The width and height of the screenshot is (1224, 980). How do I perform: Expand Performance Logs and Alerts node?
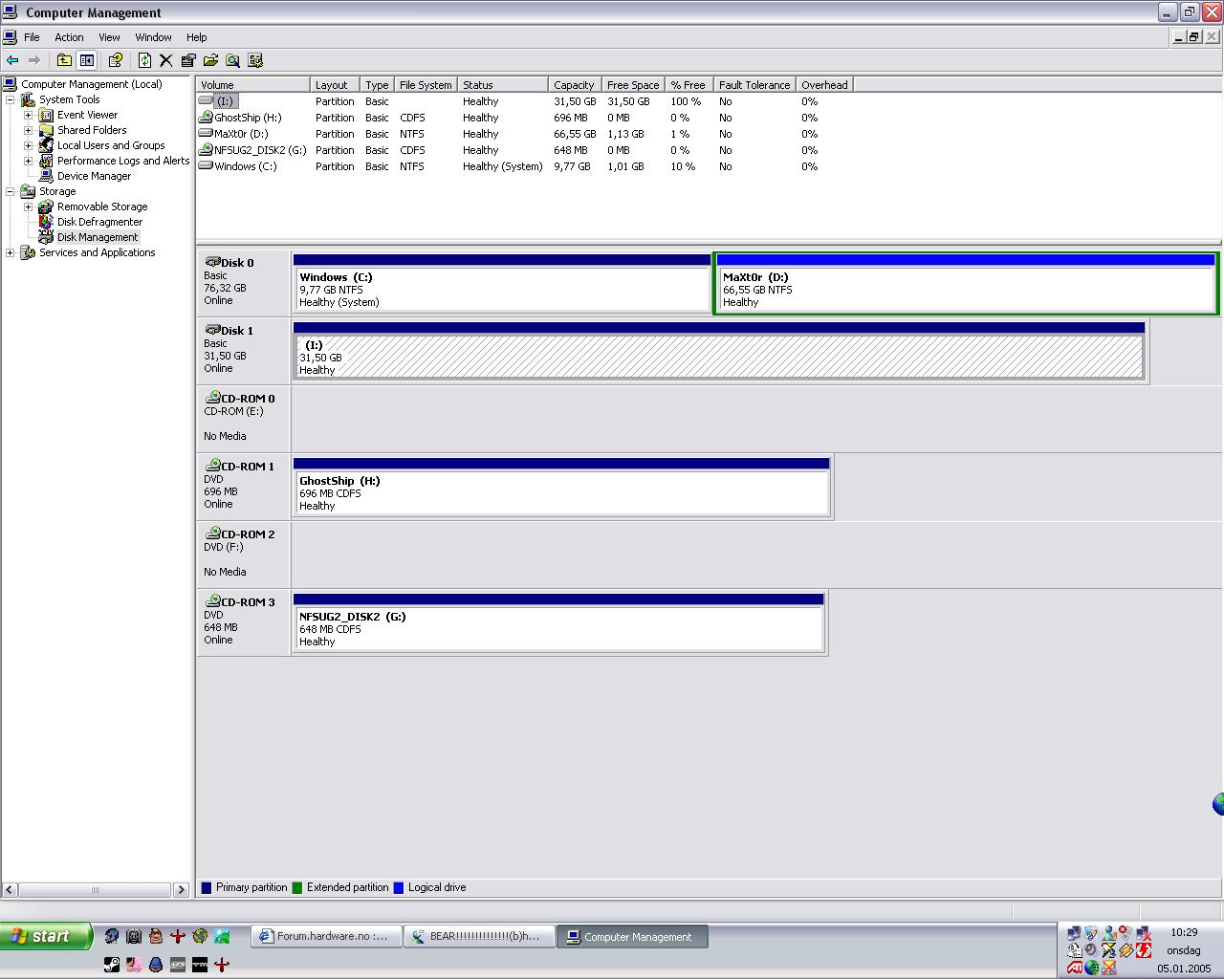click(x=28, y=161)
